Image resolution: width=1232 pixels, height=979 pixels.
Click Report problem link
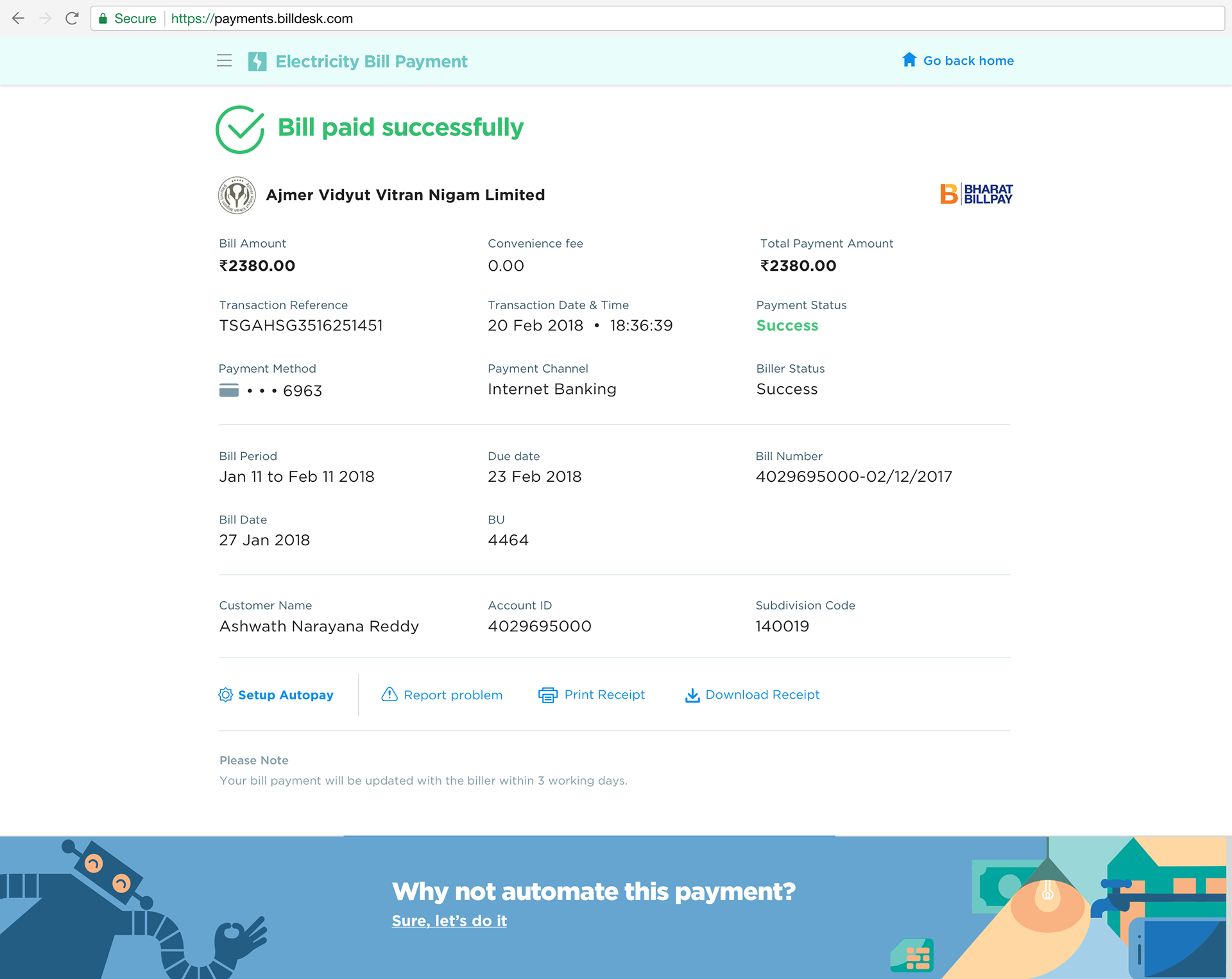tap(453, 695)
